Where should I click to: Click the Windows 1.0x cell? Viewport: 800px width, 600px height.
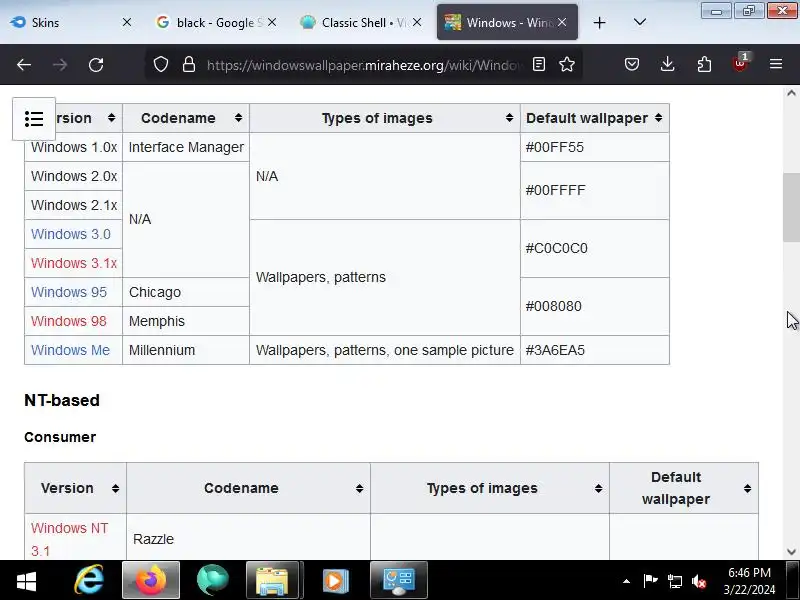pos(73,147)
